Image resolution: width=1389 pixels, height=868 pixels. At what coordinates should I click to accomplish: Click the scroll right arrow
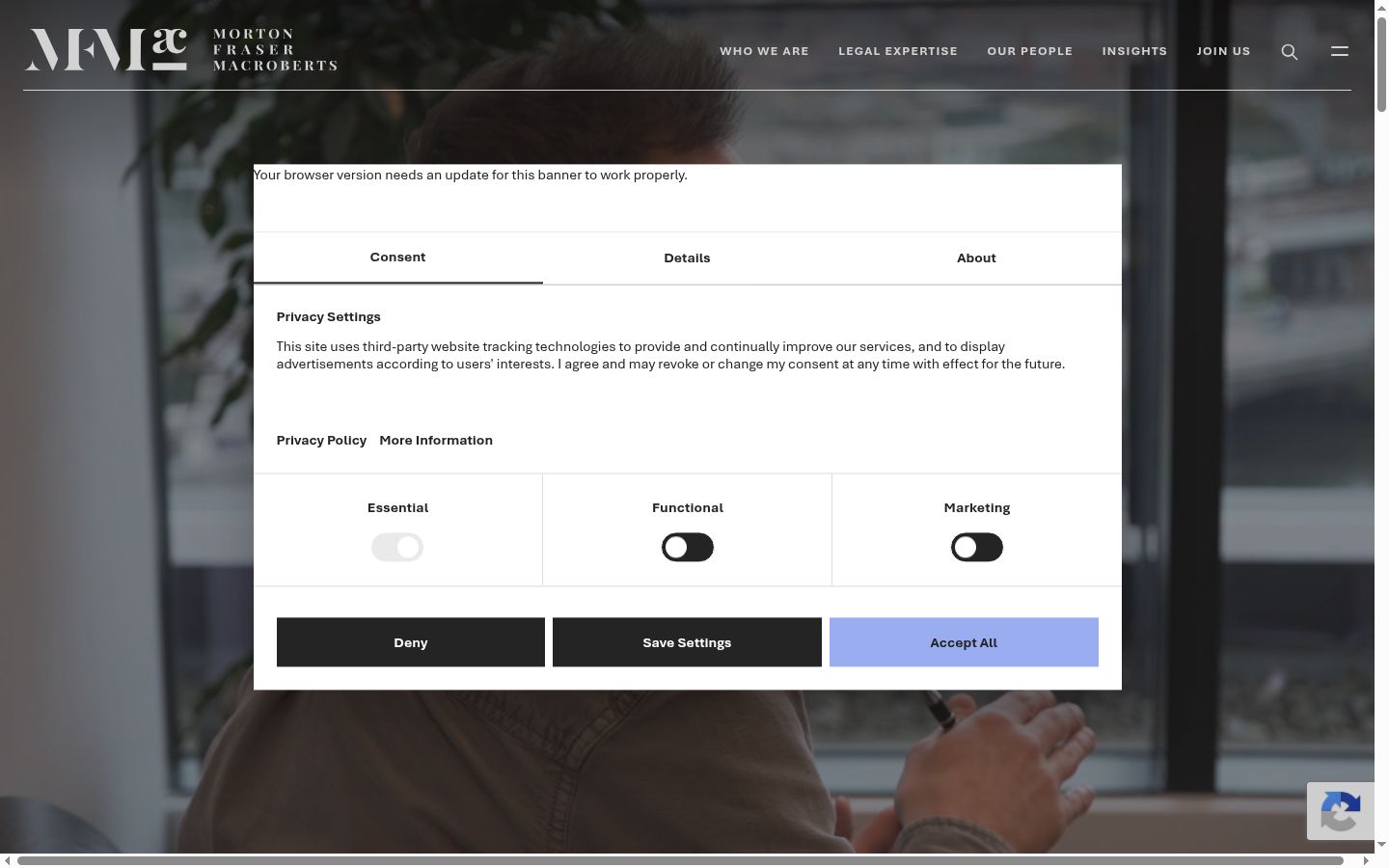pos(1366,860)
